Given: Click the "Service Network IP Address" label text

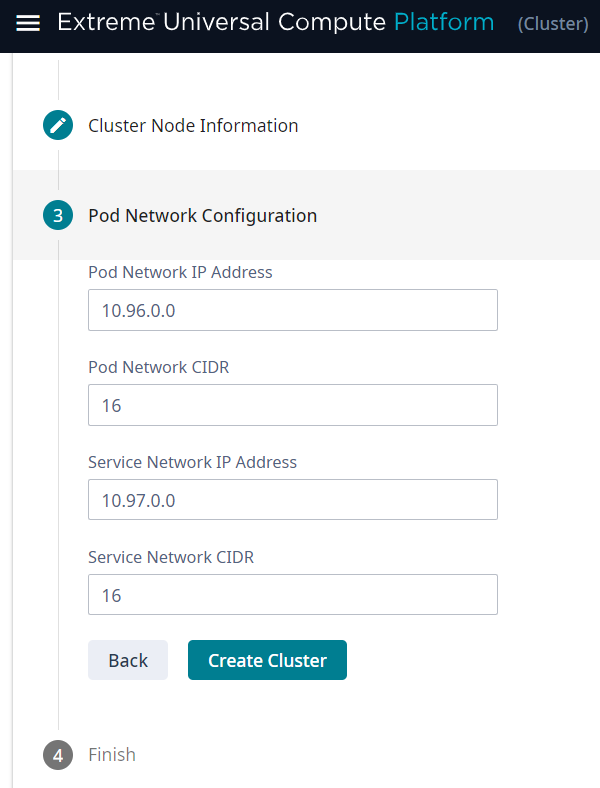Looking at the screenshot, I should pyautogui.click(x=192, y=462).
